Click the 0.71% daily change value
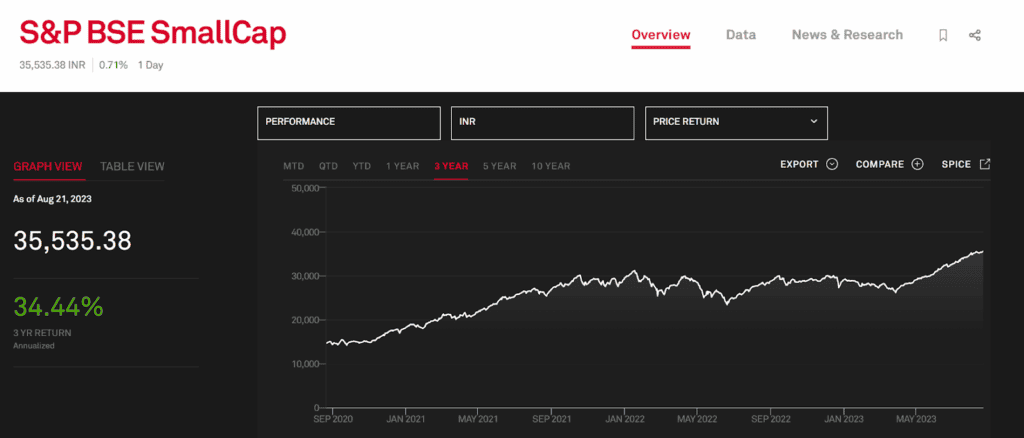This screenshot has width=1024, height=438. (114, 65)
